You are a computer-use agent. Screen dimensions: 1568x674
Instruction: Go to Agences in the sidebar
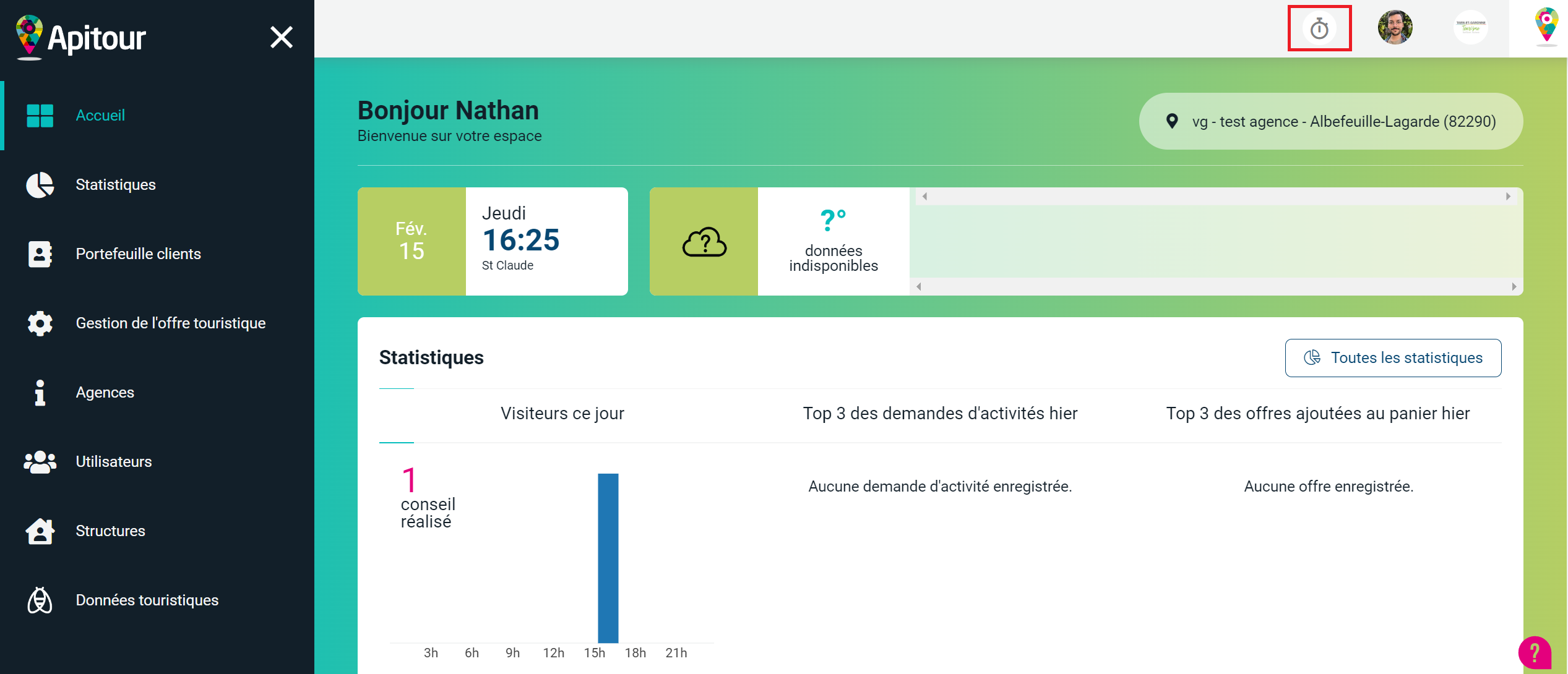105,393
